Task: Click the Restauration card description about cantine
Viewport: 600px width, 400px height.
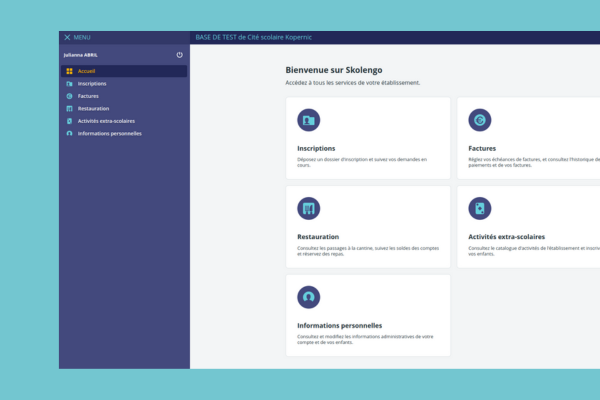Action: 368,251
